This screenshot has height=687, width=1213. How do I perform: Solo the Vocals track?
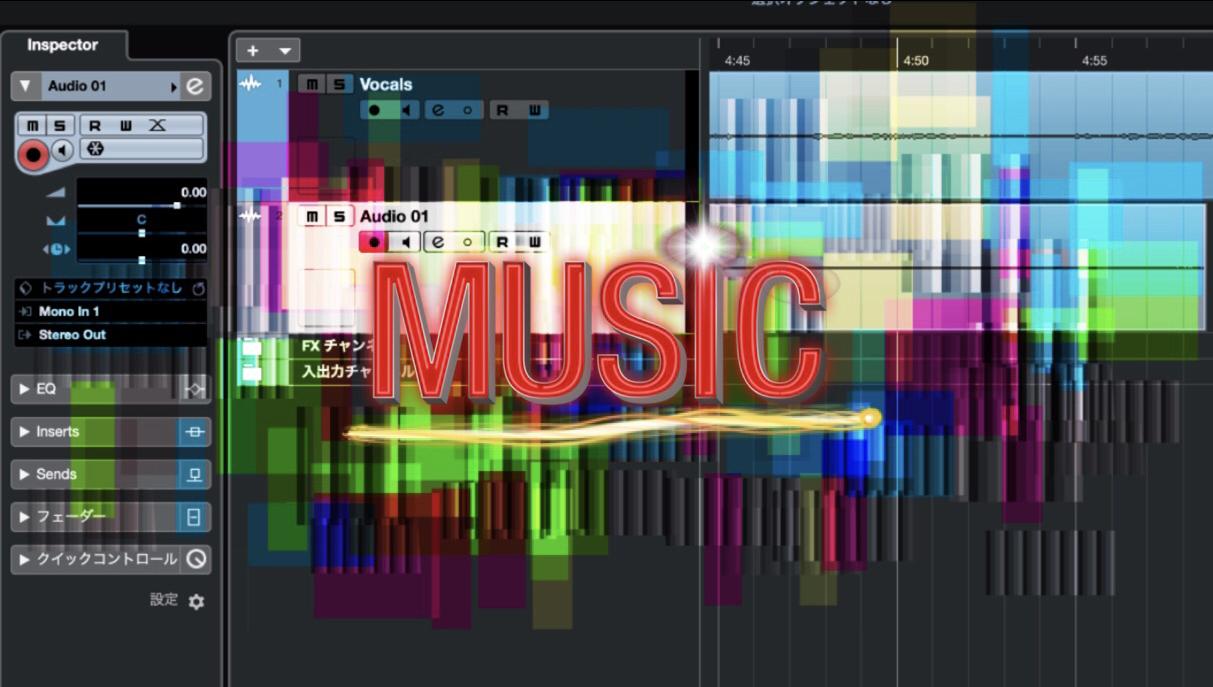tap(340, 84)
